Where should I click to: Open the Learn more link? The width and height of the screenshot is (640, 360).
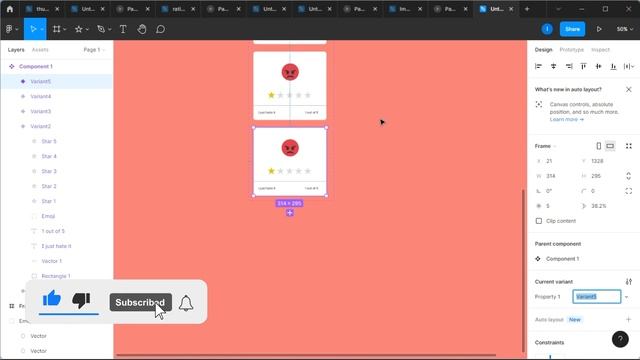tap(567, 119)
